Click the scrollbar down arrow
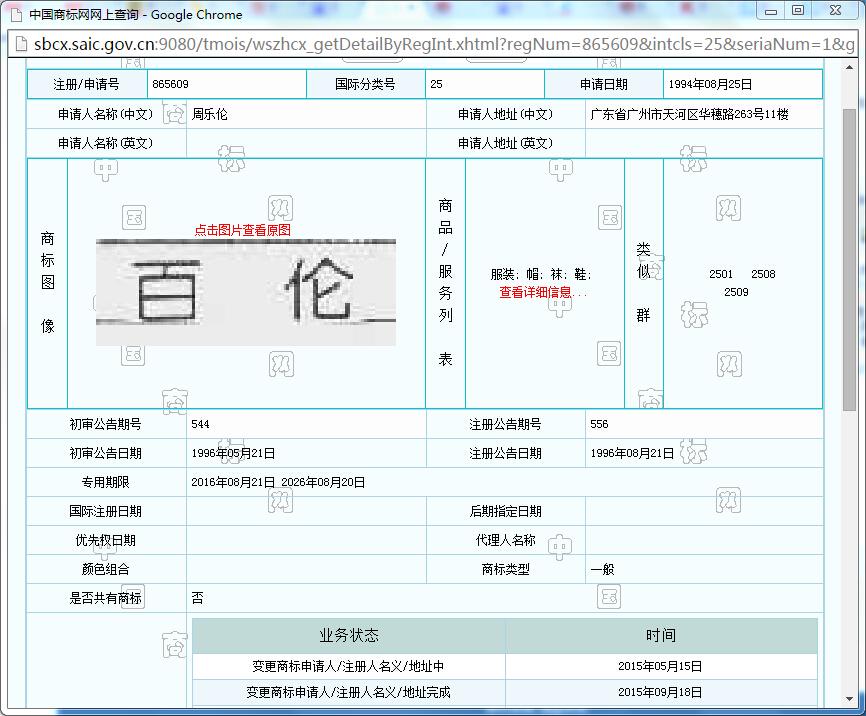The image size is (866, 716). (x=849, y=699)
